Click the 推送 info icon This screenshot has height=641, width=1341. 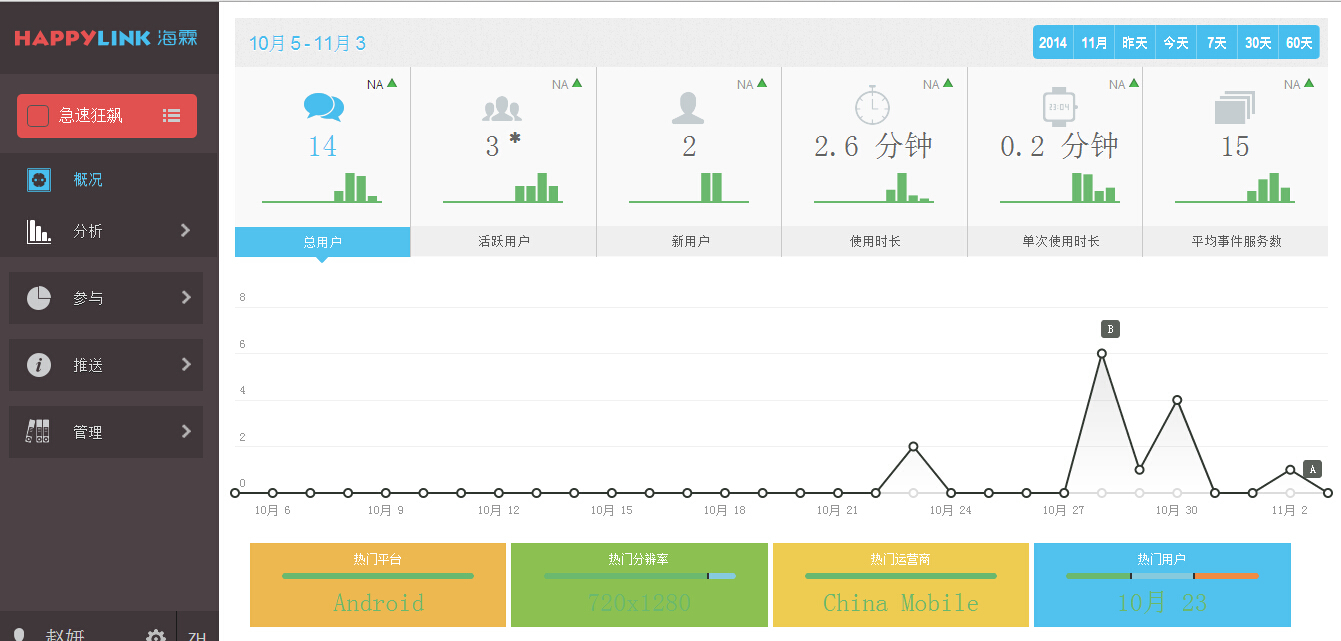pyautogui.click(x=37, y=365)
